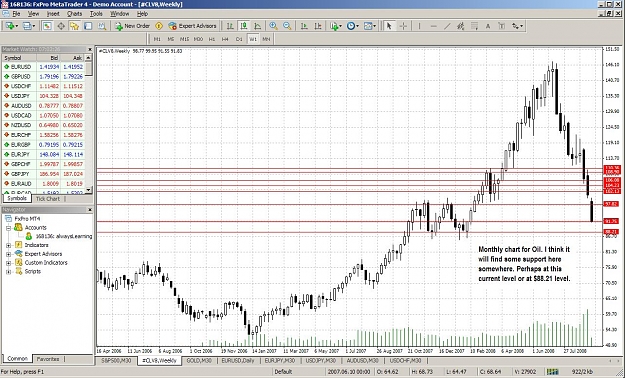Open the Arrows drawing dropdown
Viewport: 625px width, 378px height.
517,26
